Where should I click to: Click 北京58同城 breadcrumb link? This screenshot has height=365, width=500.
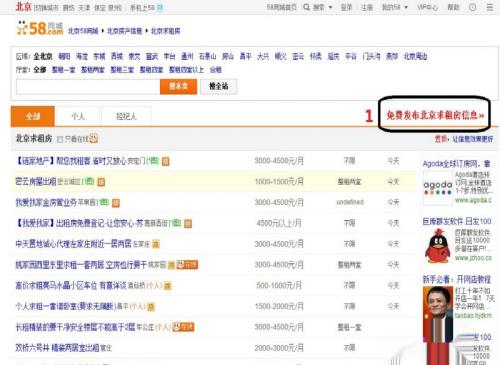(83, 31)
